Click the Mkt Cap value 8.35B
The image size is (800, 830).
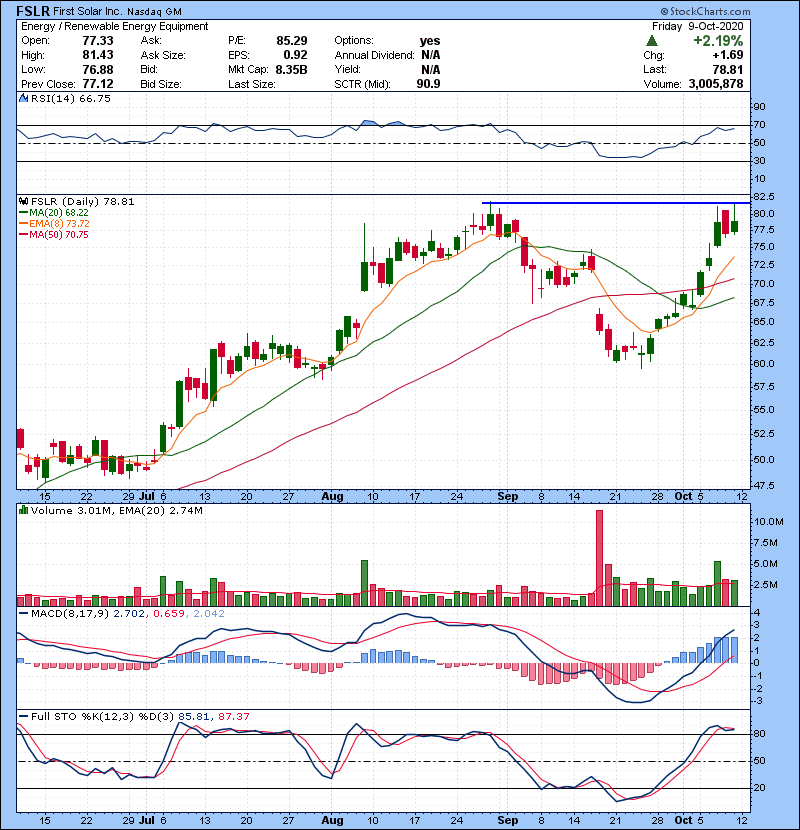(x=291, y=69)
